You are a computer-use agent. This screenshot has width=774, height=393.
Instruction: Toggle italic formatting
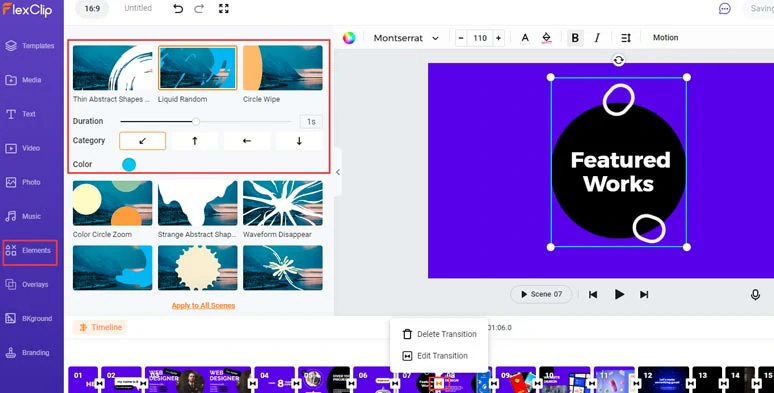(x=597, y=38)
